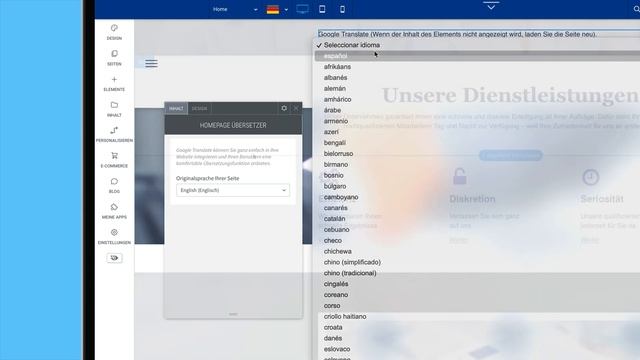Pick 'chino (simplificado)' language
The image size is (640, 360).
tap(352, 262)
